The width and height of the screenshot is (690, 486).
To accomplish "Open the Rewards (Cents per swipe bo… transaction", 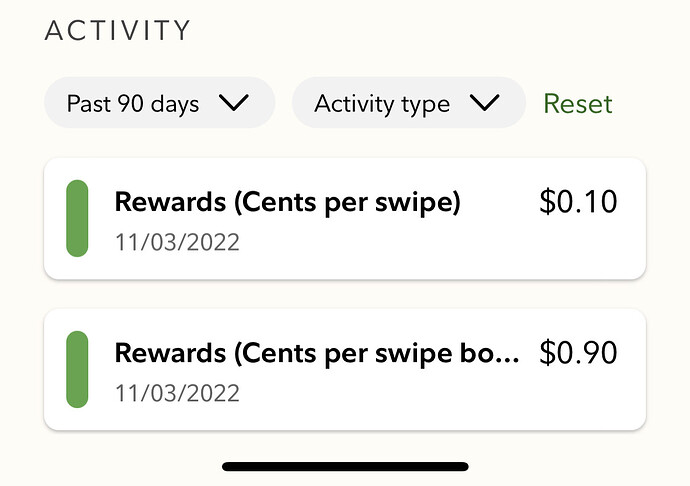I will coord(345,370).
